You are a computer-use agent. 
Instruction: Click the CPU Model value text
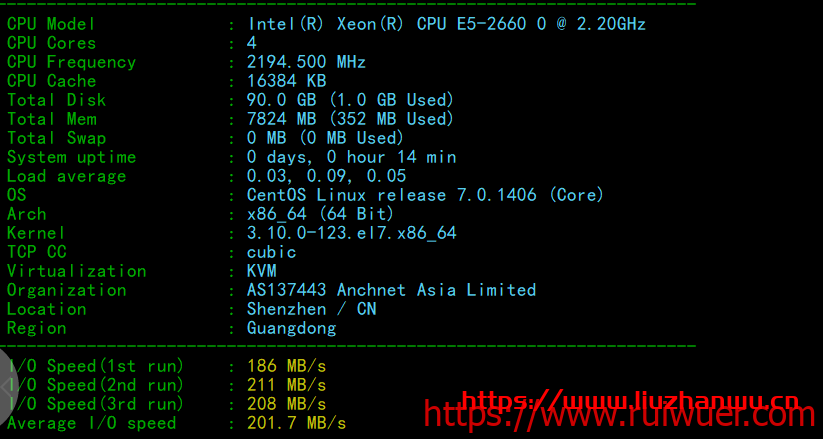446,24
